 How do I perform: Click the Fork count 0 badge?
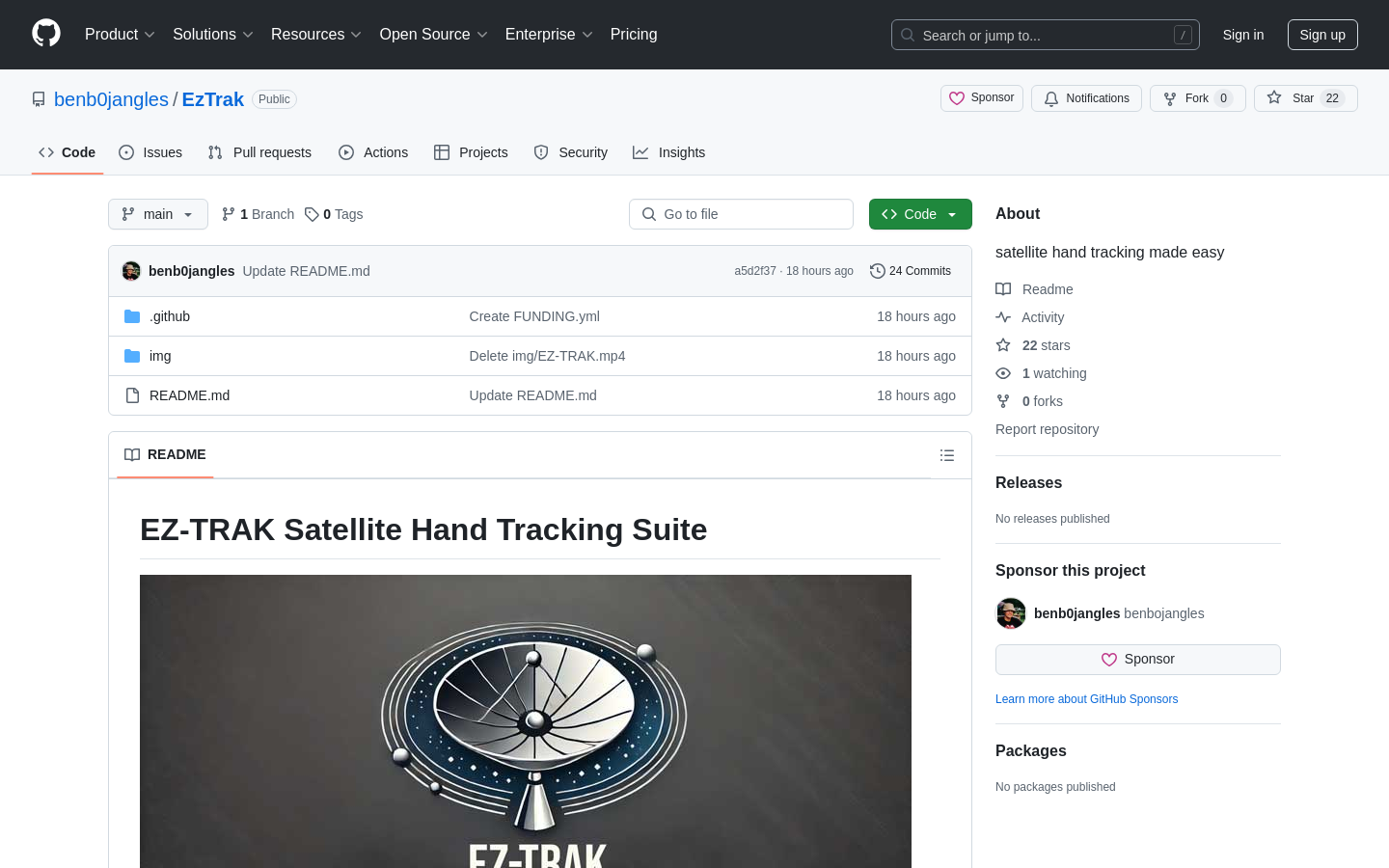[1223, 98]
